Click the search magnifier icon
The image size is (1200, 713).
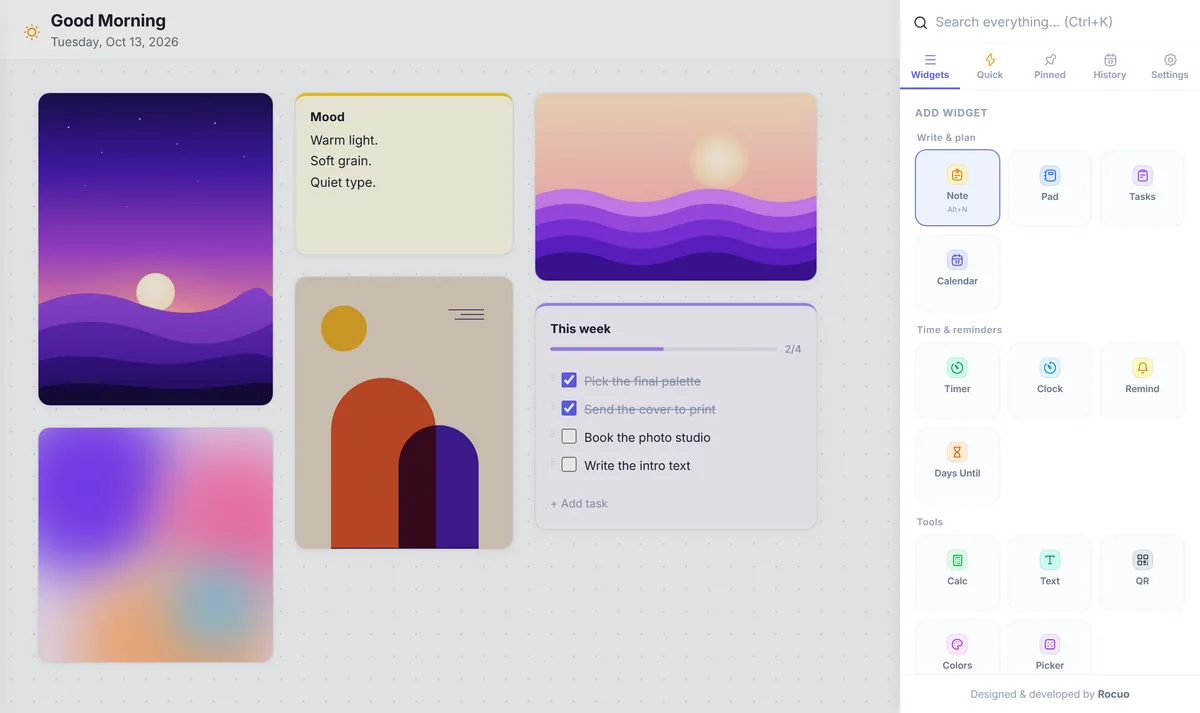coord(921,23)
